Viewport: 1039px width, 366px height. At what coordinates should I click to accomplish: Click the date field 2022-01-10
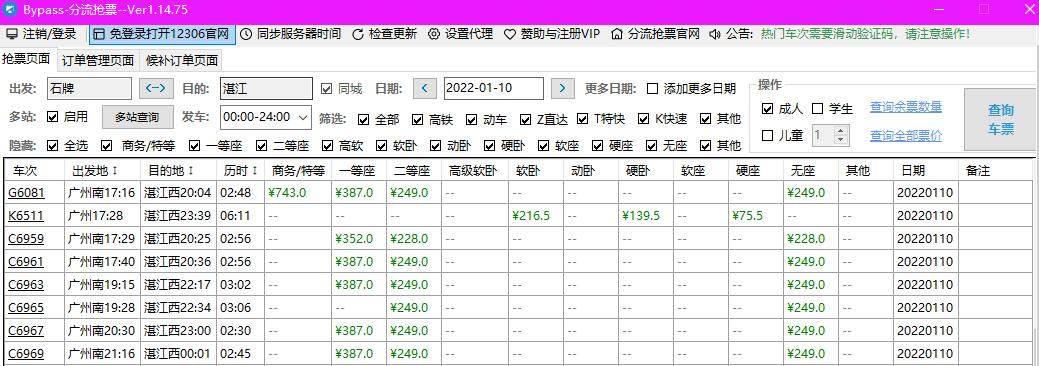click(494, 88)
